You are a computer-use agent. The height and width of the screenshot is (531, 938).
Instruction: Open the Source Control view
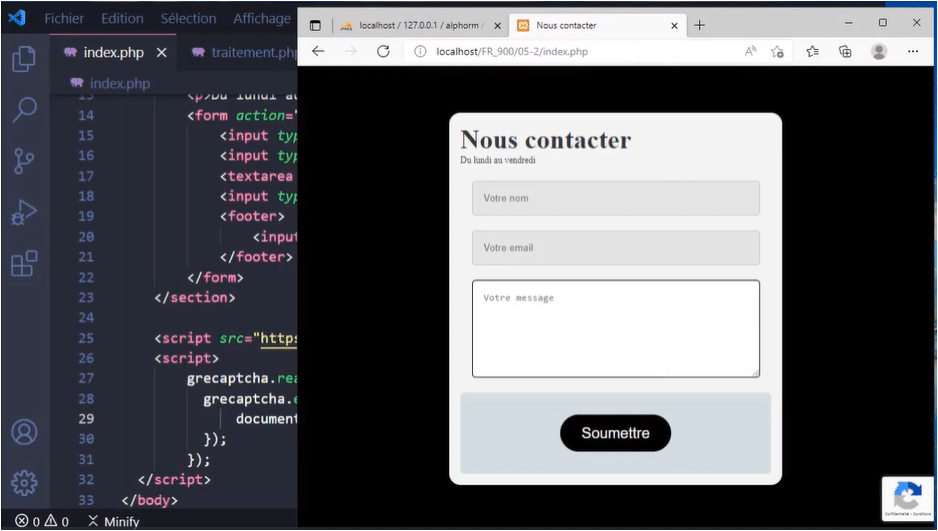tap(24, 161)
